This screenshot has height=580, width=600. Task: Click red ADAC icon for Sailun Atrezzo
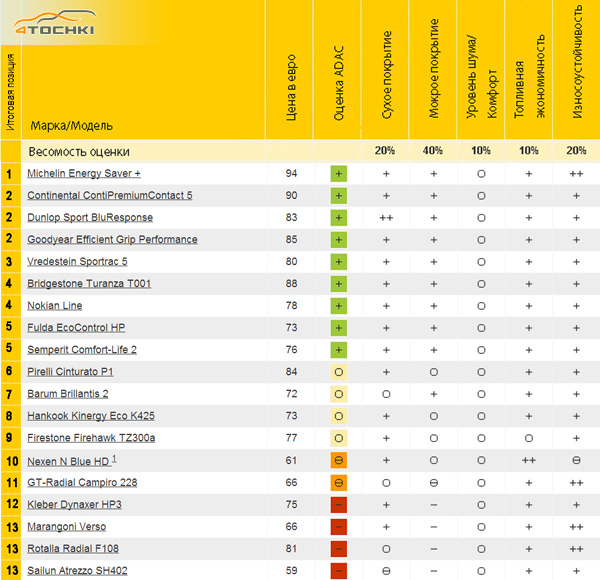click(x=339, y=570)
